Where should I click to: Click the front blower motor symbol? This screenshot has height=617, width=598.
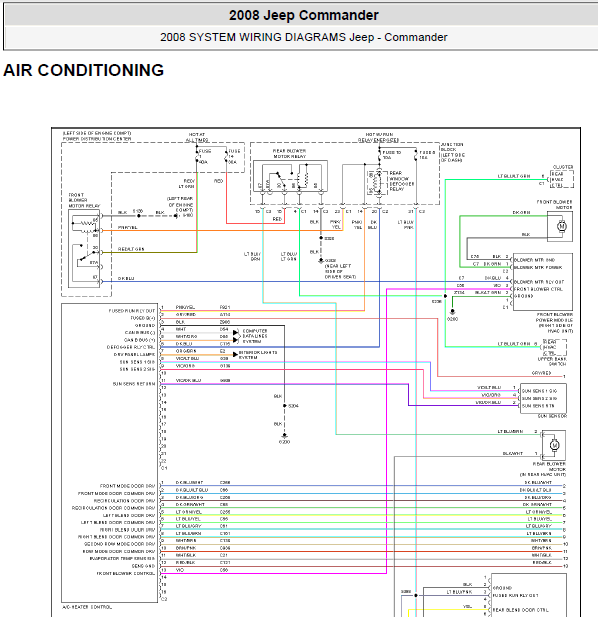[x=561, y=226]
